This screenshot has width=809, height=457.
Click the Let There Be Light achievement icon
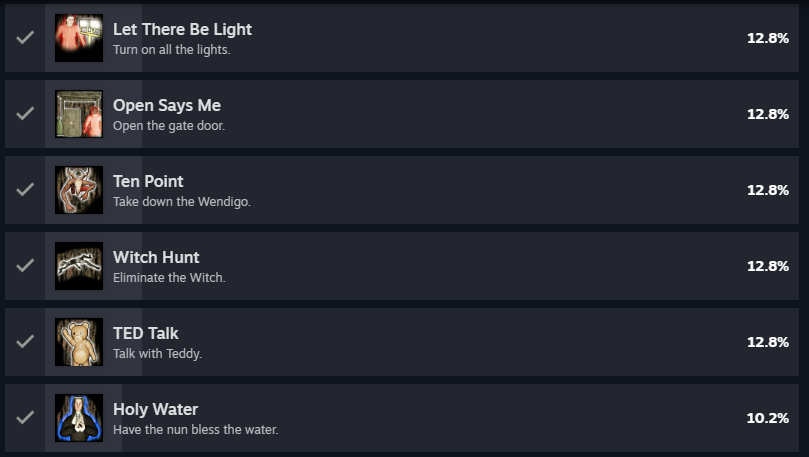[79, 38]
